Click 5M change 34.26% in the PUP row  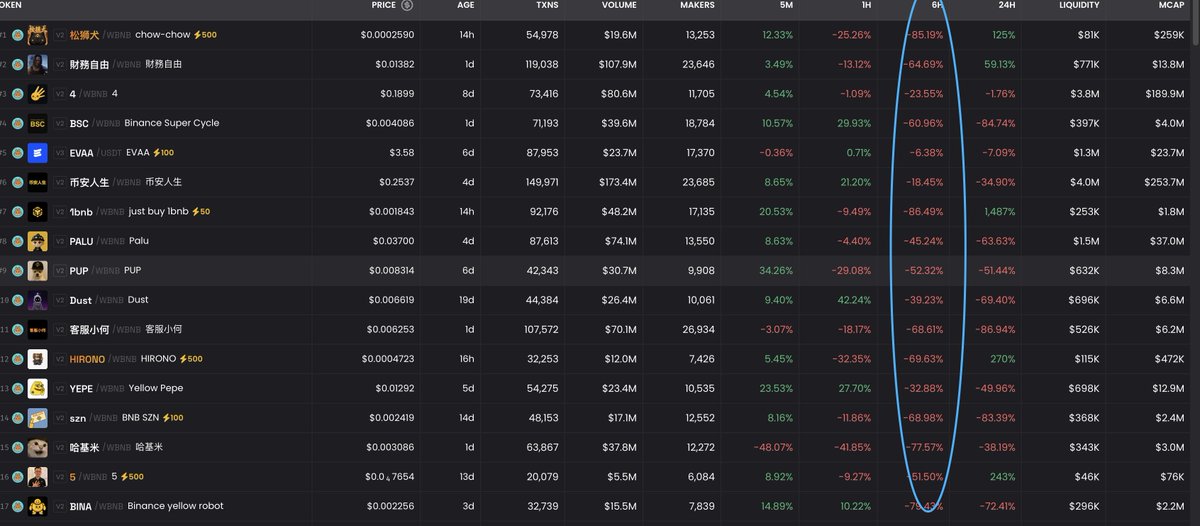coord(776,271)
